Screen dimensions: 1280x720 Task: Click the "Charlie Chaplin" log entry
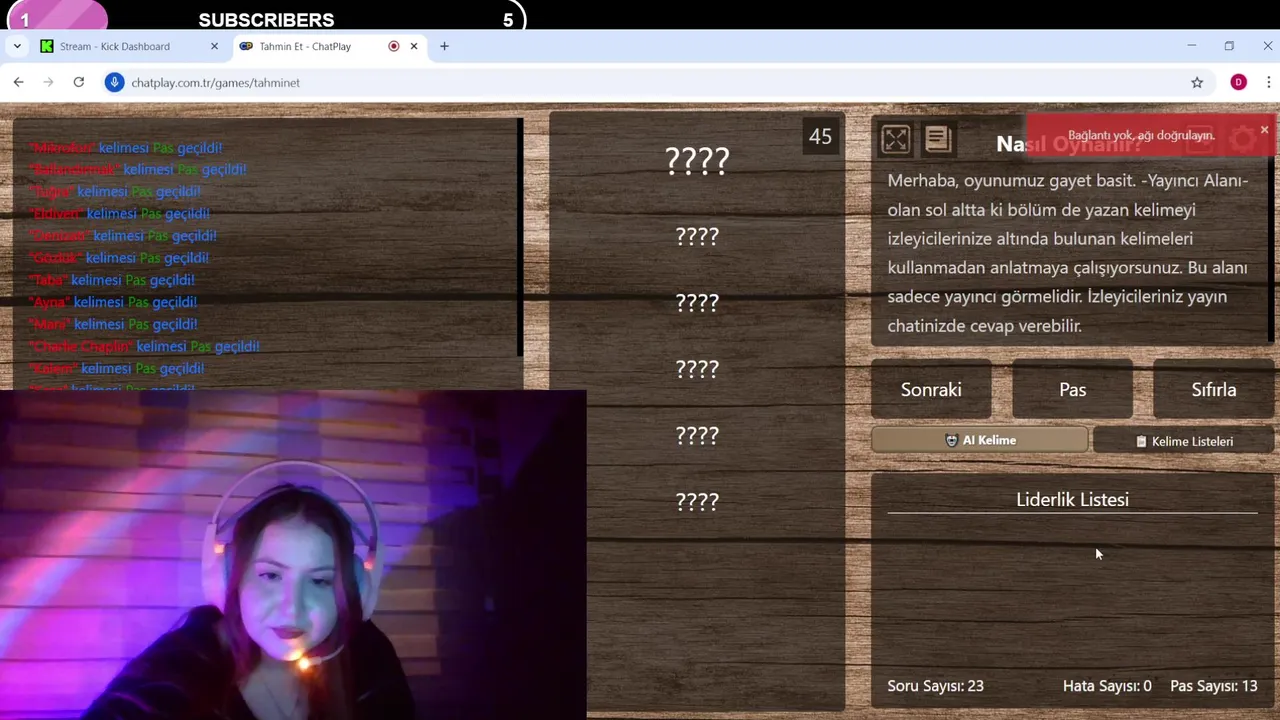[x=145, y=346]
